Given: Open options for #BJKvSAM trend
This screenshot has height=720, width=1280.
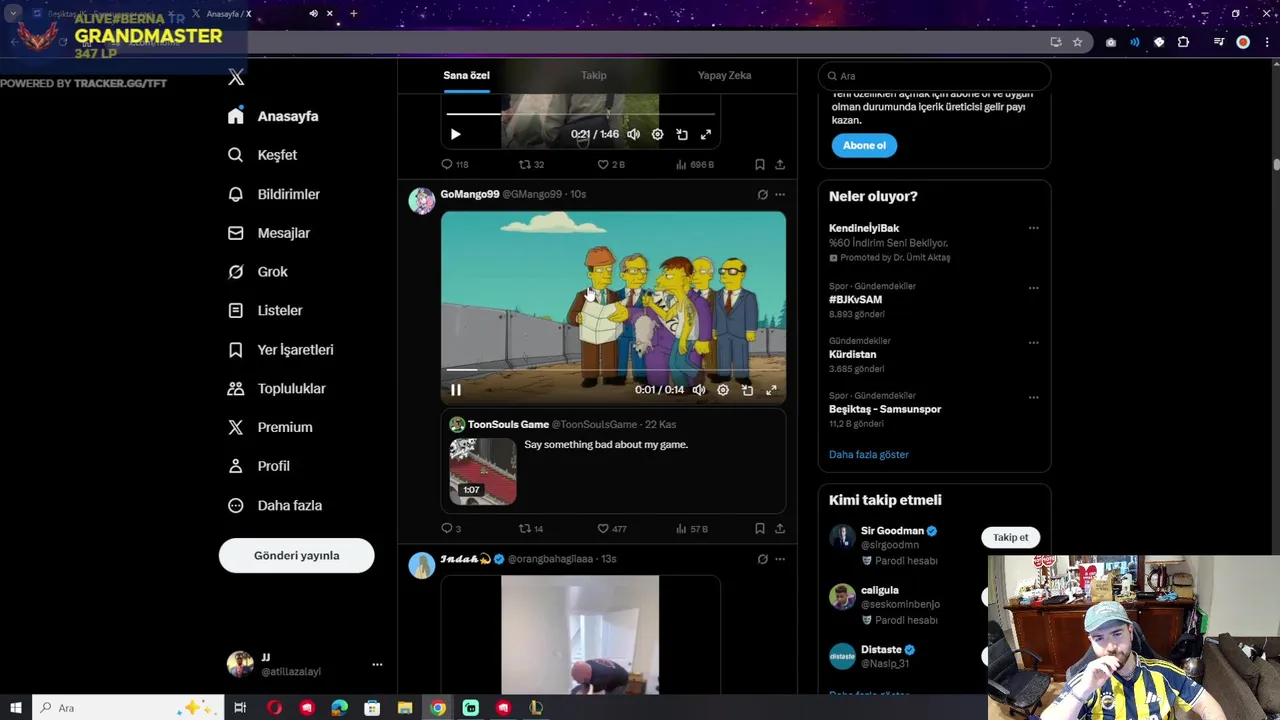Looking at the screenshot, I should click(1033, 288).
